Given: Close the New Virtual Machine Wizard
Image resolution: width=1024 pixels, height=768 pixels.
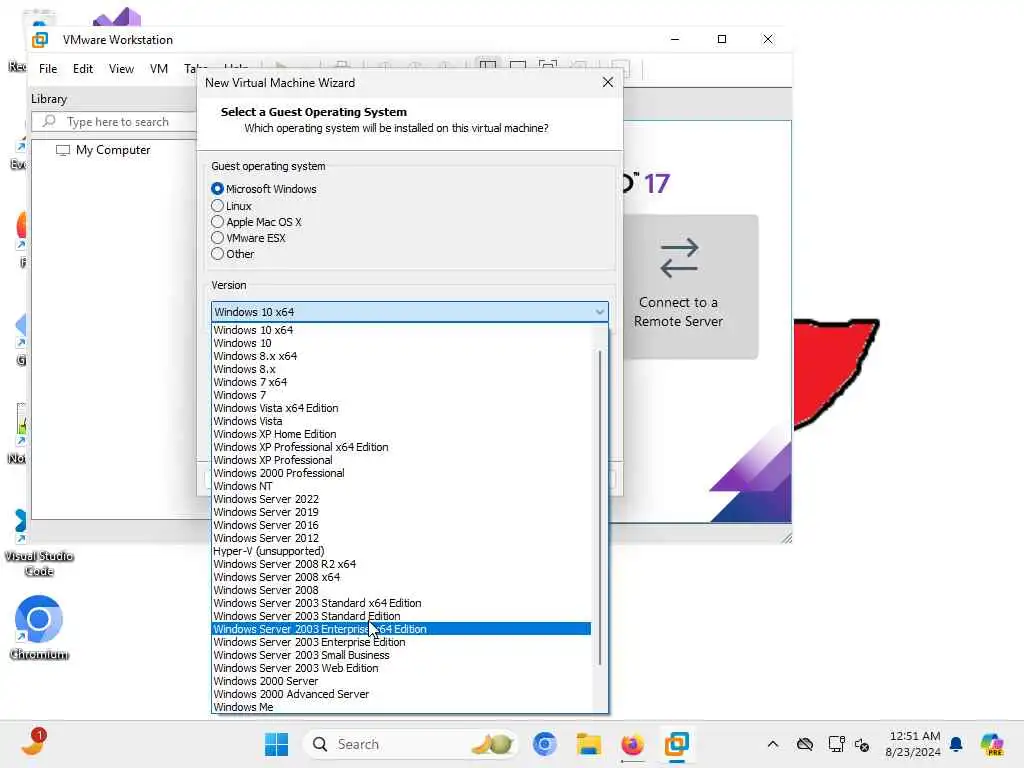Looking at the screenshot, I should [607, 82].
